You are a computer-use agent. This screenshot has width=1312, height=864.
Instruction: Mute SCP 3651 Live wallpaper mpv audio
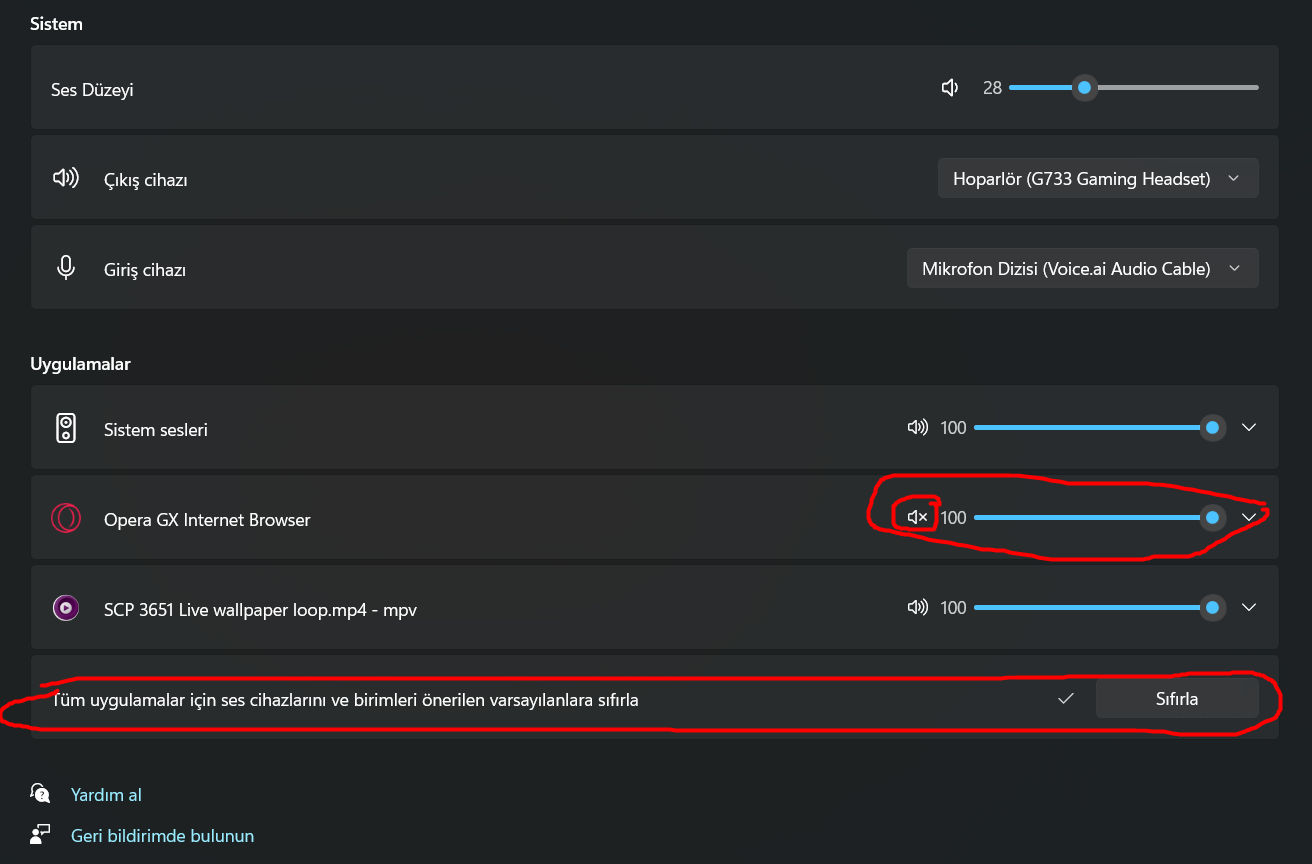917,607
